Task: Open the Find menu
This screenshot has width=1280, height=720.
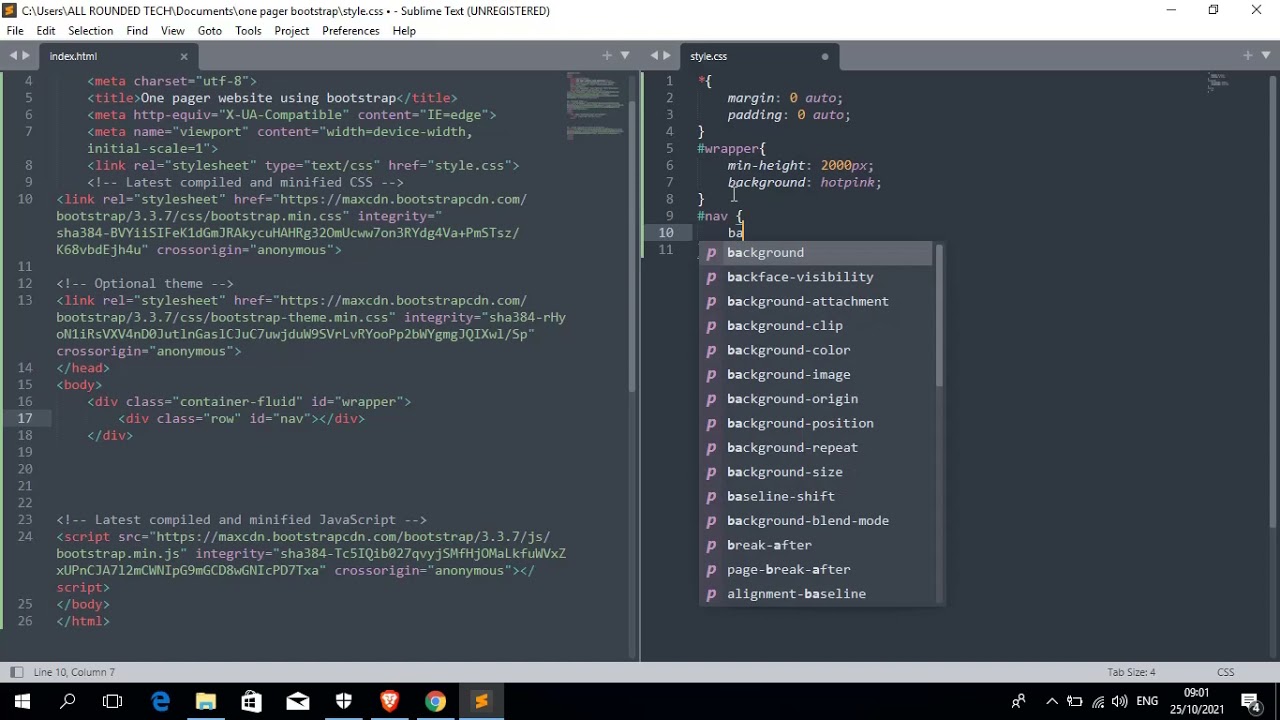Action: pos(137,31)
